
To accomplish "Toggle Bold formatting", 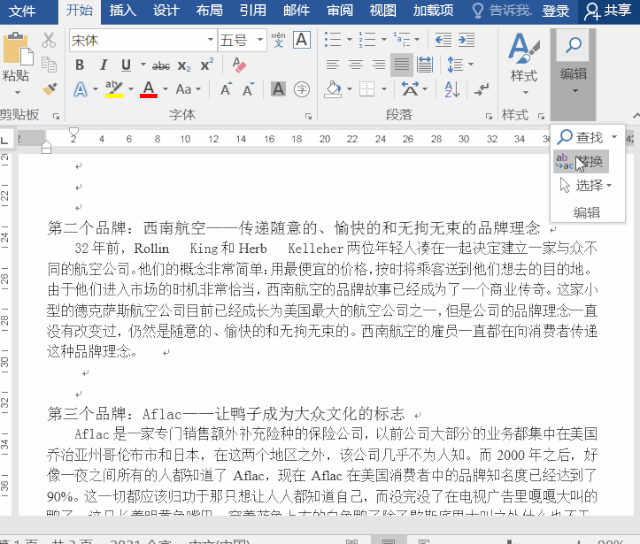I will 80,65.
